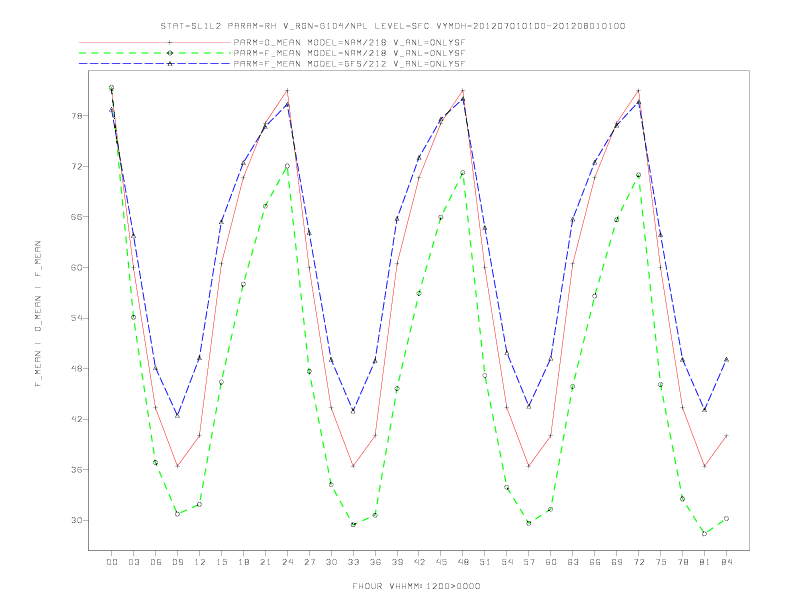Screen dimensions: 792x612
Task: Click the blue dashed legend line sample
Action: [x=155, y=64]
